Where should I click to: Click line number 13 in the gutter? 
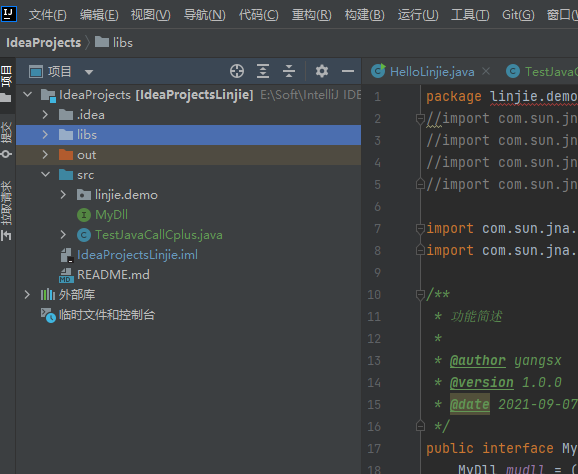point(374,360)
